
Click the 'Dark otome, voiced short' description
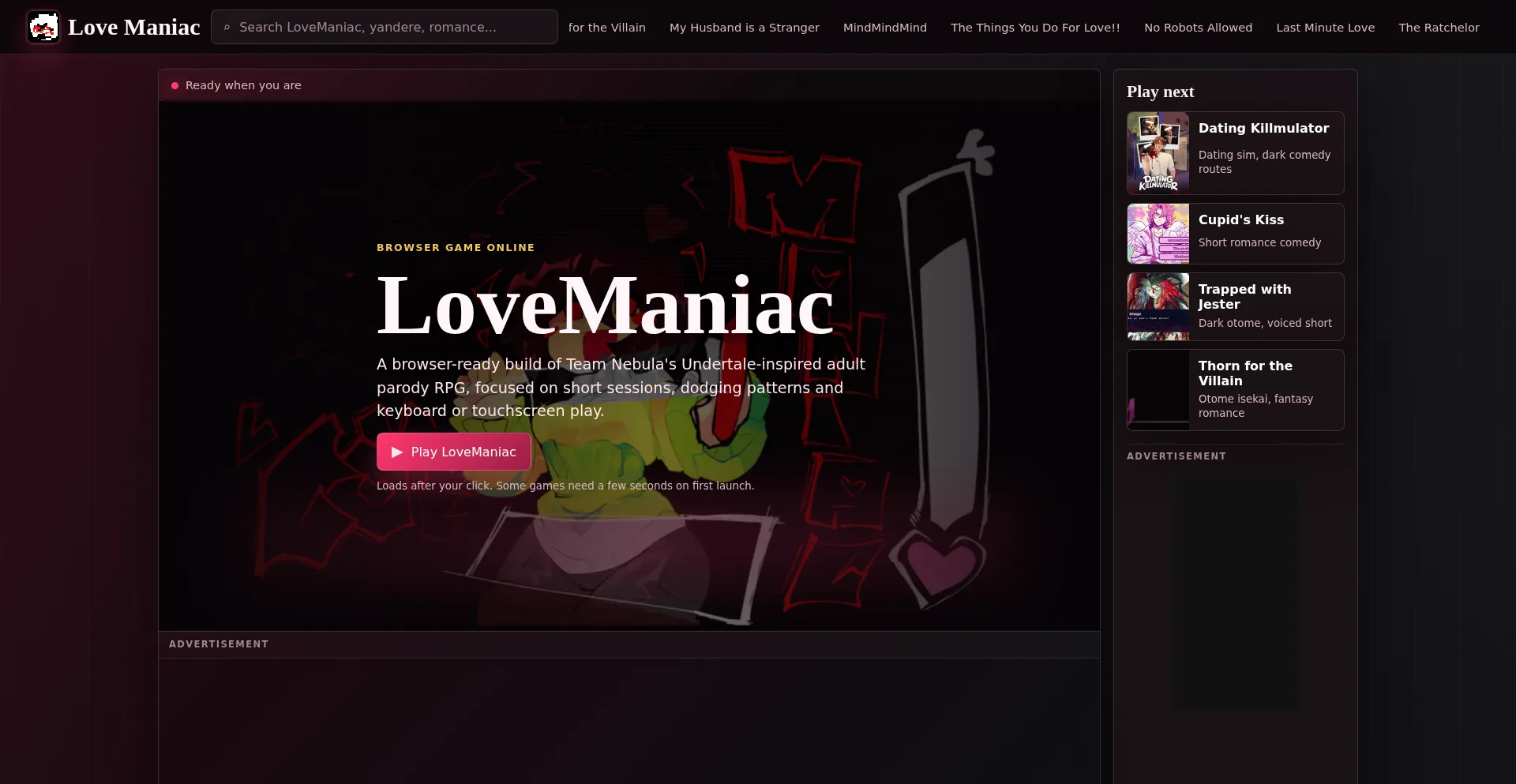1265,323
